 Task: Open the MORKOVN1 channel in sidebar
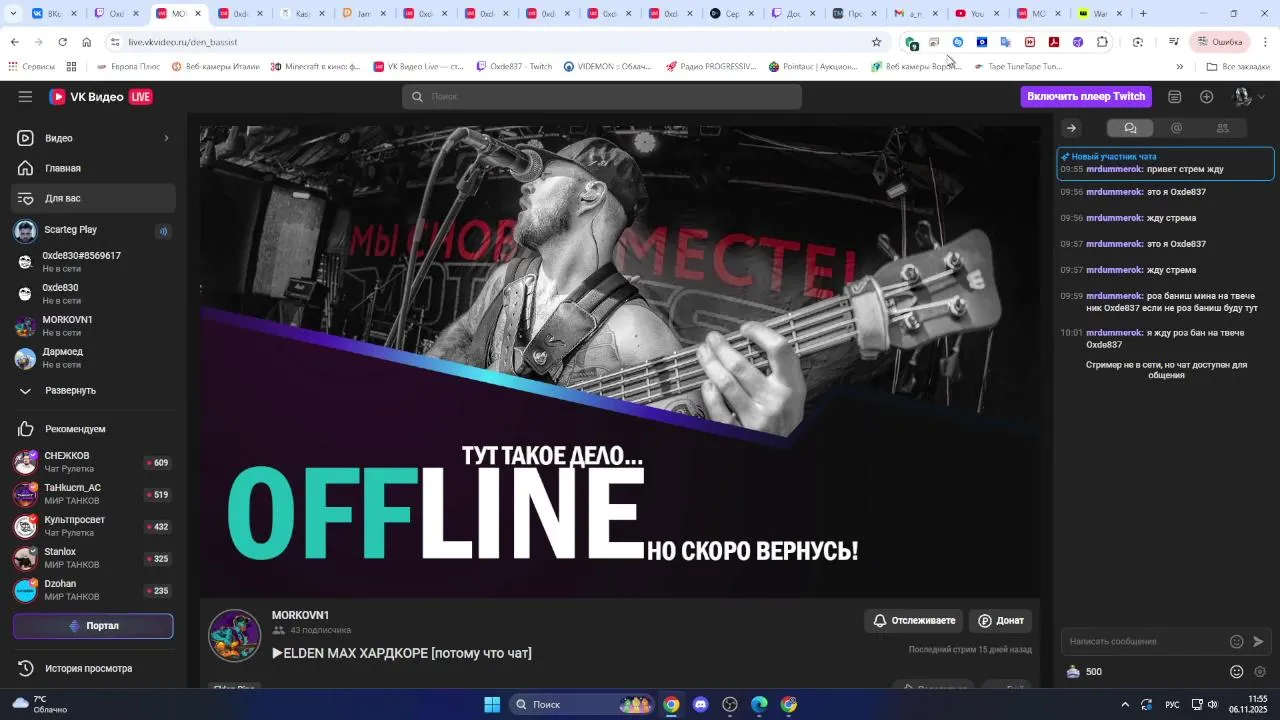click(x=94, y=326)
